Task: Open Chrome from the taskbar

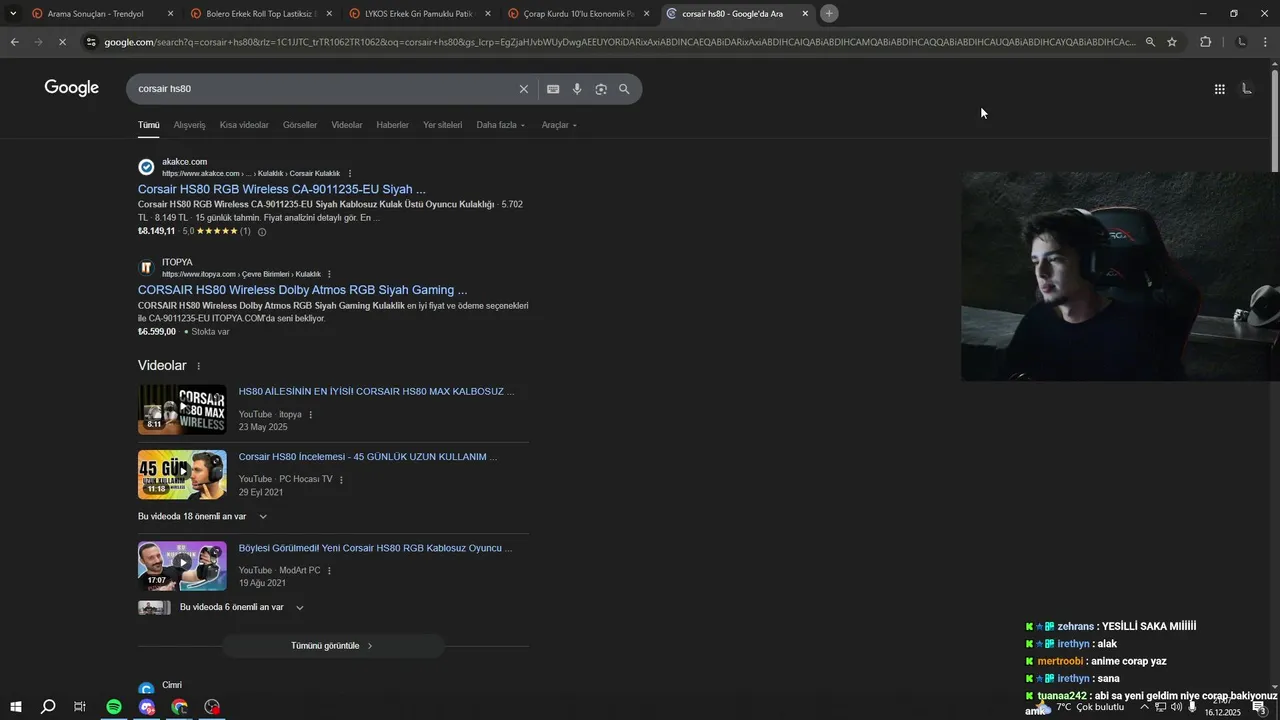Action: (x=179, y=707)
